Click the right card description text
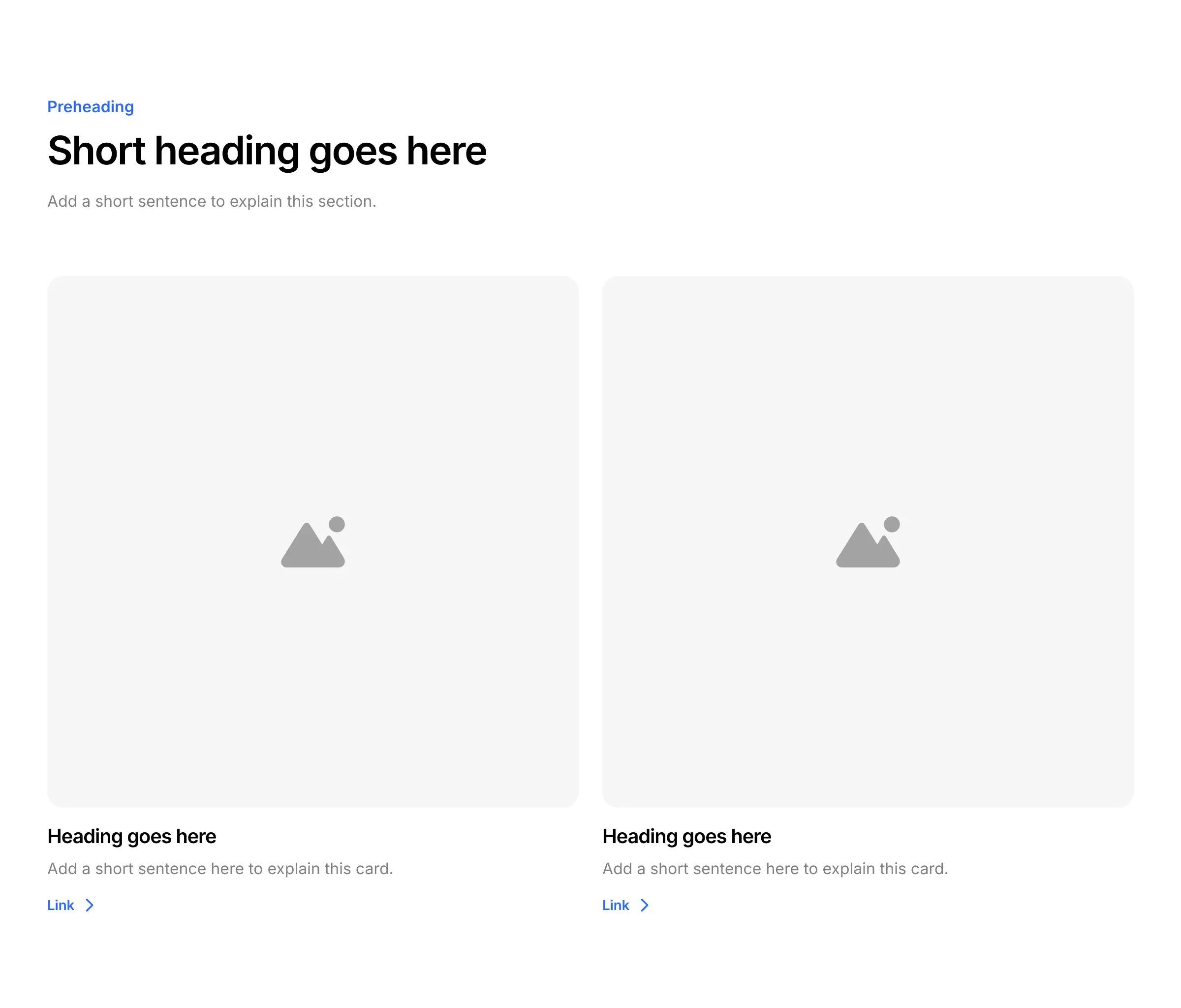Screen dimensions: 1181x1008 point(775,868)
